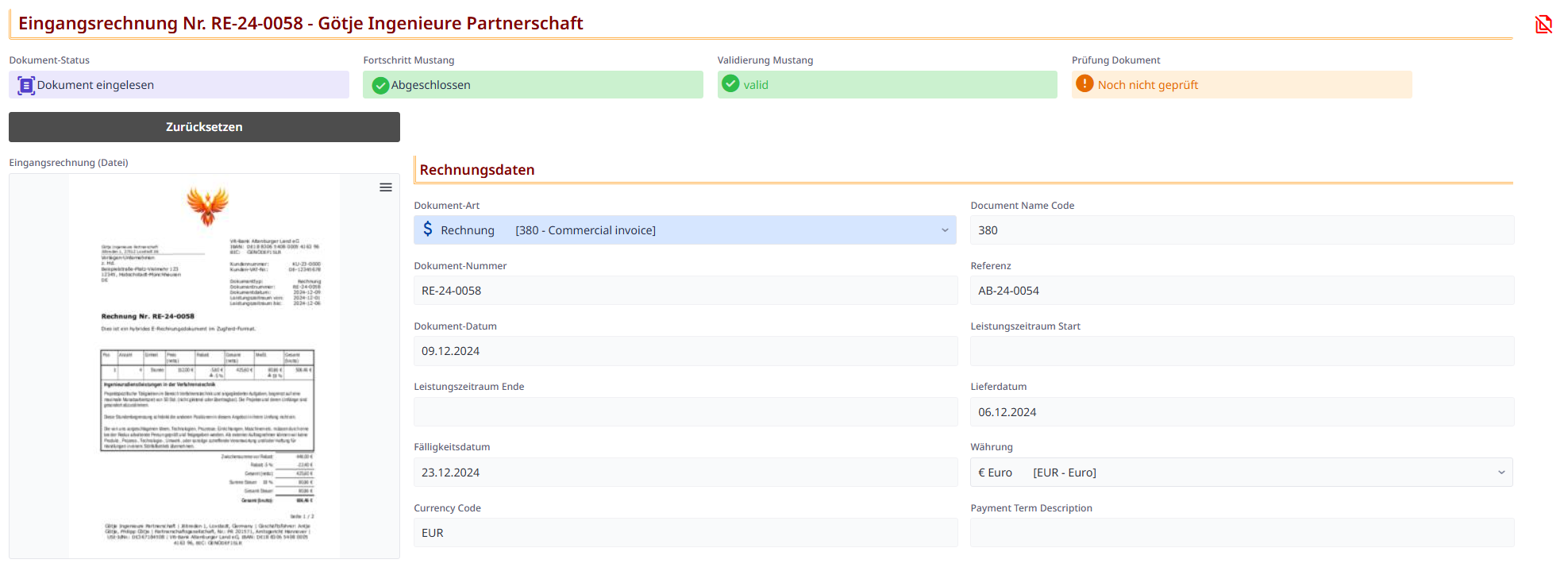This screenshot has height=571, width=1568.
Task: Expand the Dokument-Art dropdown
Action: coord(945,230)
